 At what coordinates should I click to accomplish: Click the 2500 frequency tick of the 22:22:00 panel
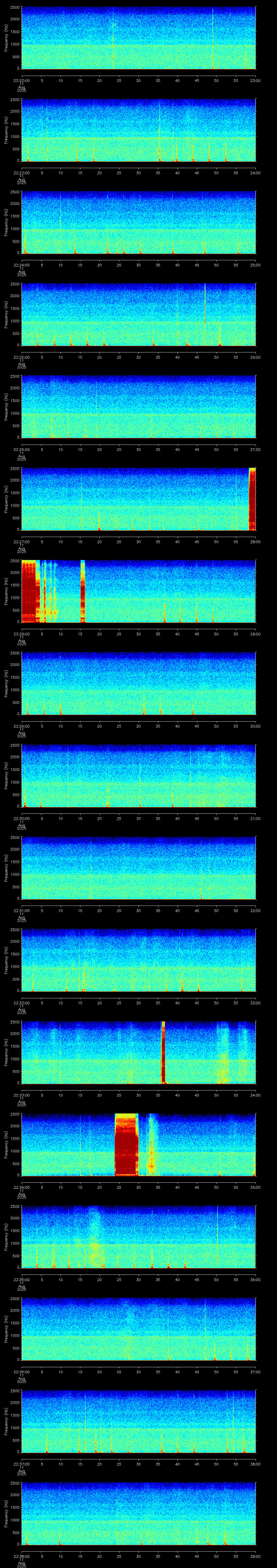(15, 8)
